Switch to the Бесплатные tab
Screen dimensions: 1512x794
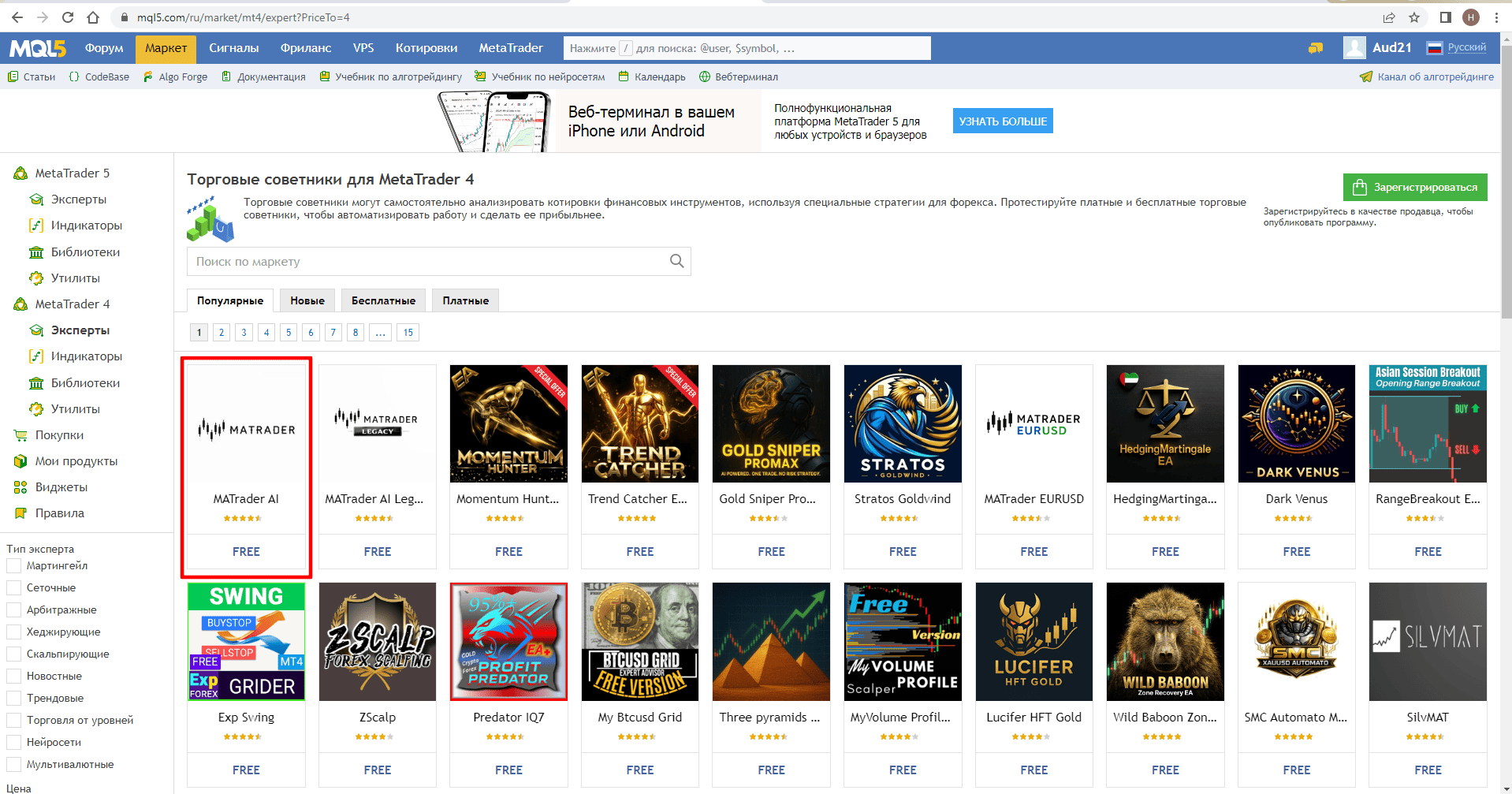click(x=383, y=300)
